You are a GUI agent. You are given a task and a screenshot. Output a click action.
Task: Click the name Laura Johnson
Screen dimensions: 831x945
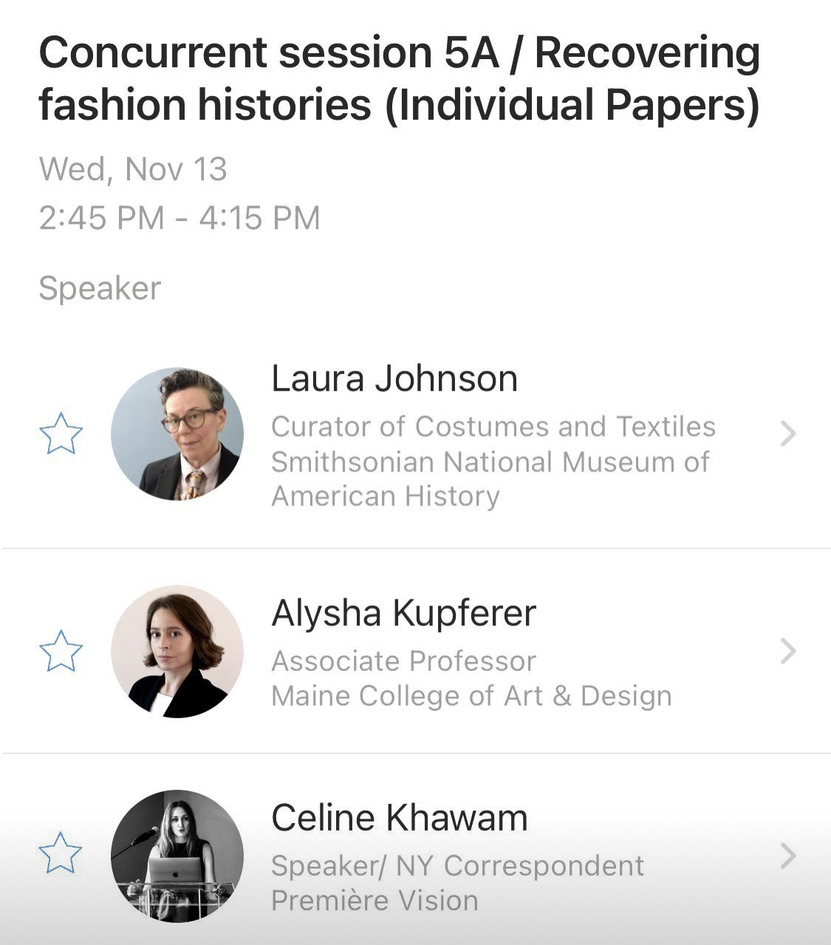394,378
